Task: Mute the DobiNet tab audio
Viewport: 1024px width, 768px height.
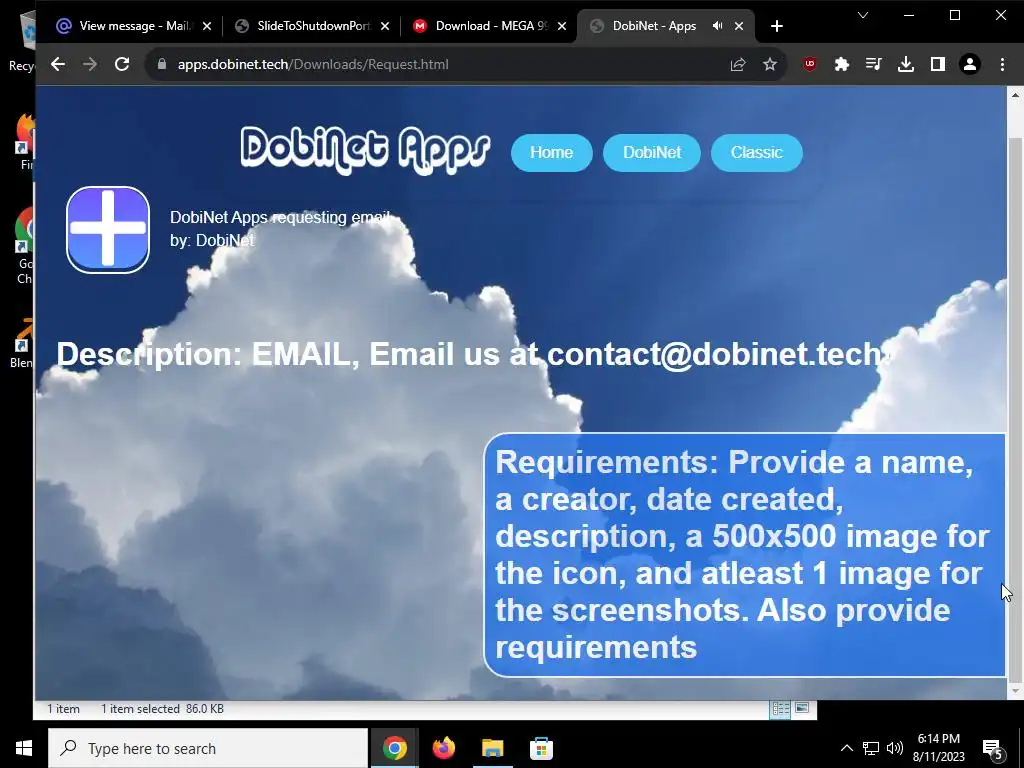Action: click(717, 26)
